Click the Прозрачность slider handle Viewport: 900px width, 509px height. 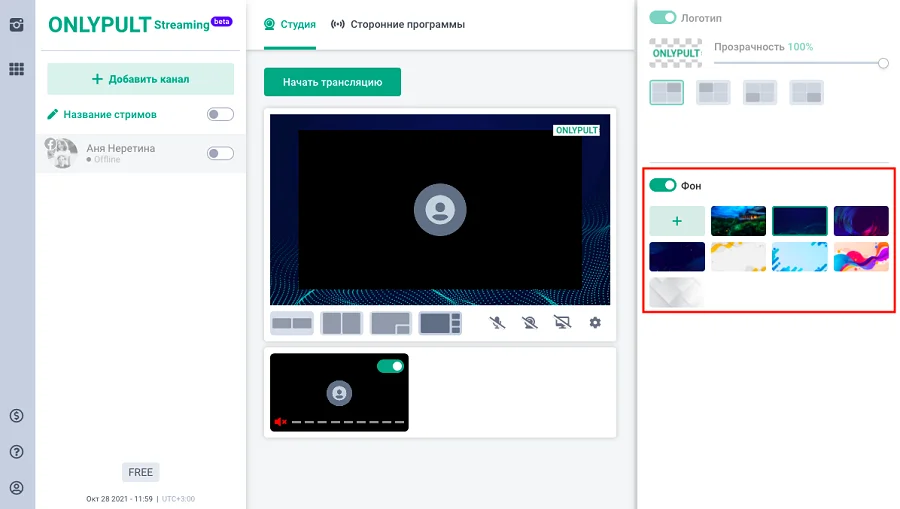click(883, 63)
